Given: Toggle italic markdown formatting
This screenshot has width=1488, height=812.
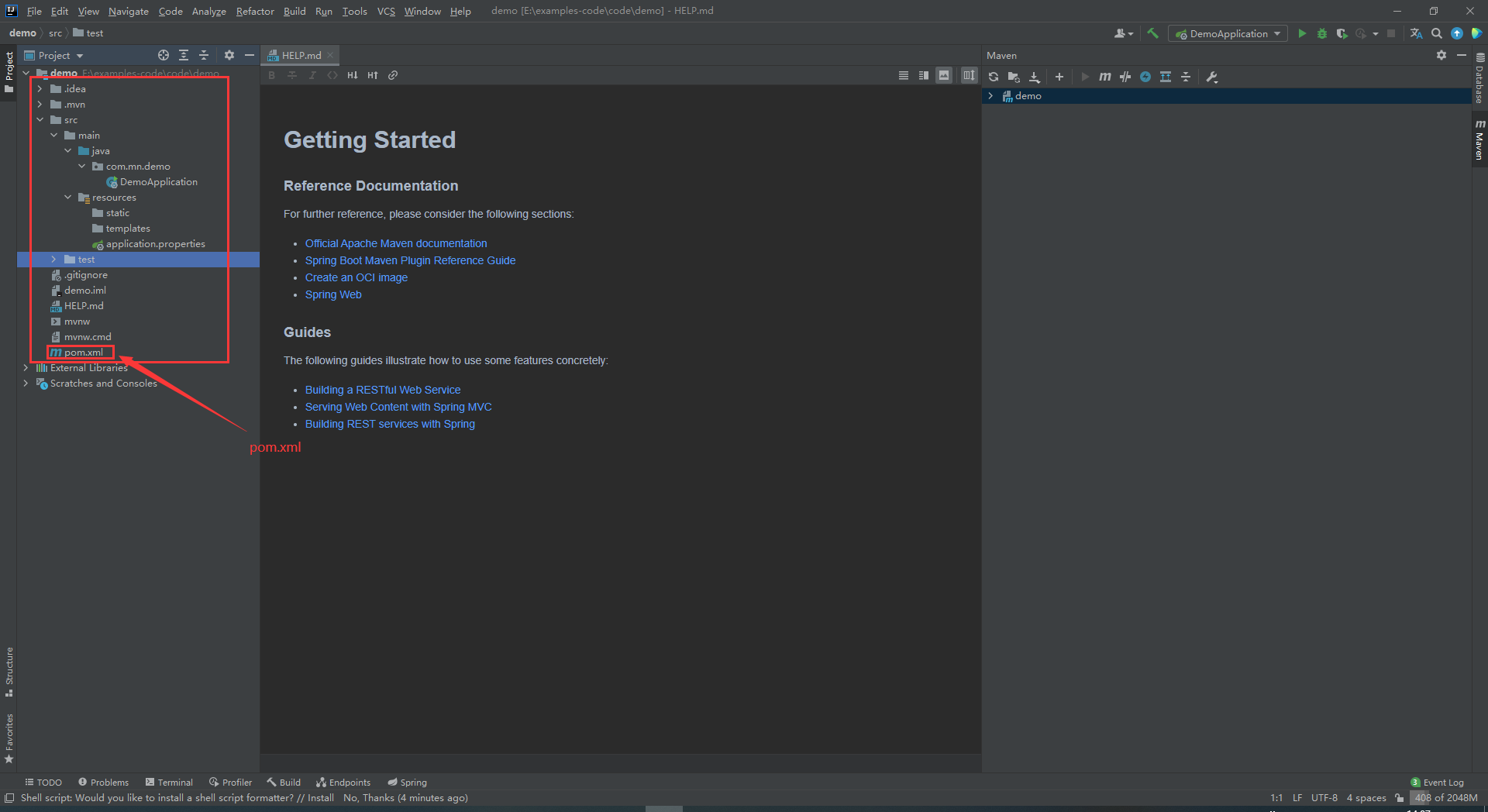Looking at the screenshot, I should pyautogui.click(x=312, y=75).
